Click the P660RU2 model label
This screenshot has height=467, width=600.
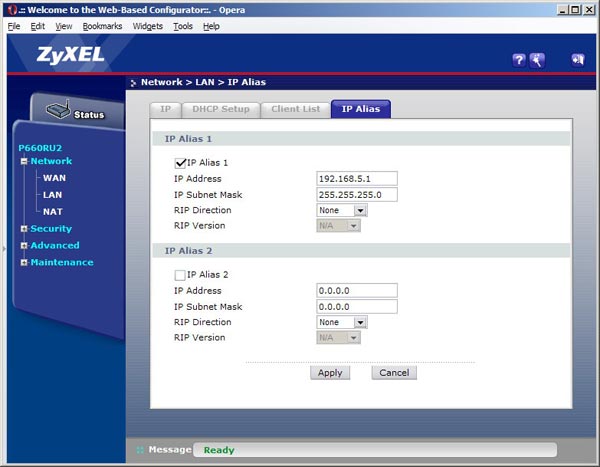[x=40, y=148]
